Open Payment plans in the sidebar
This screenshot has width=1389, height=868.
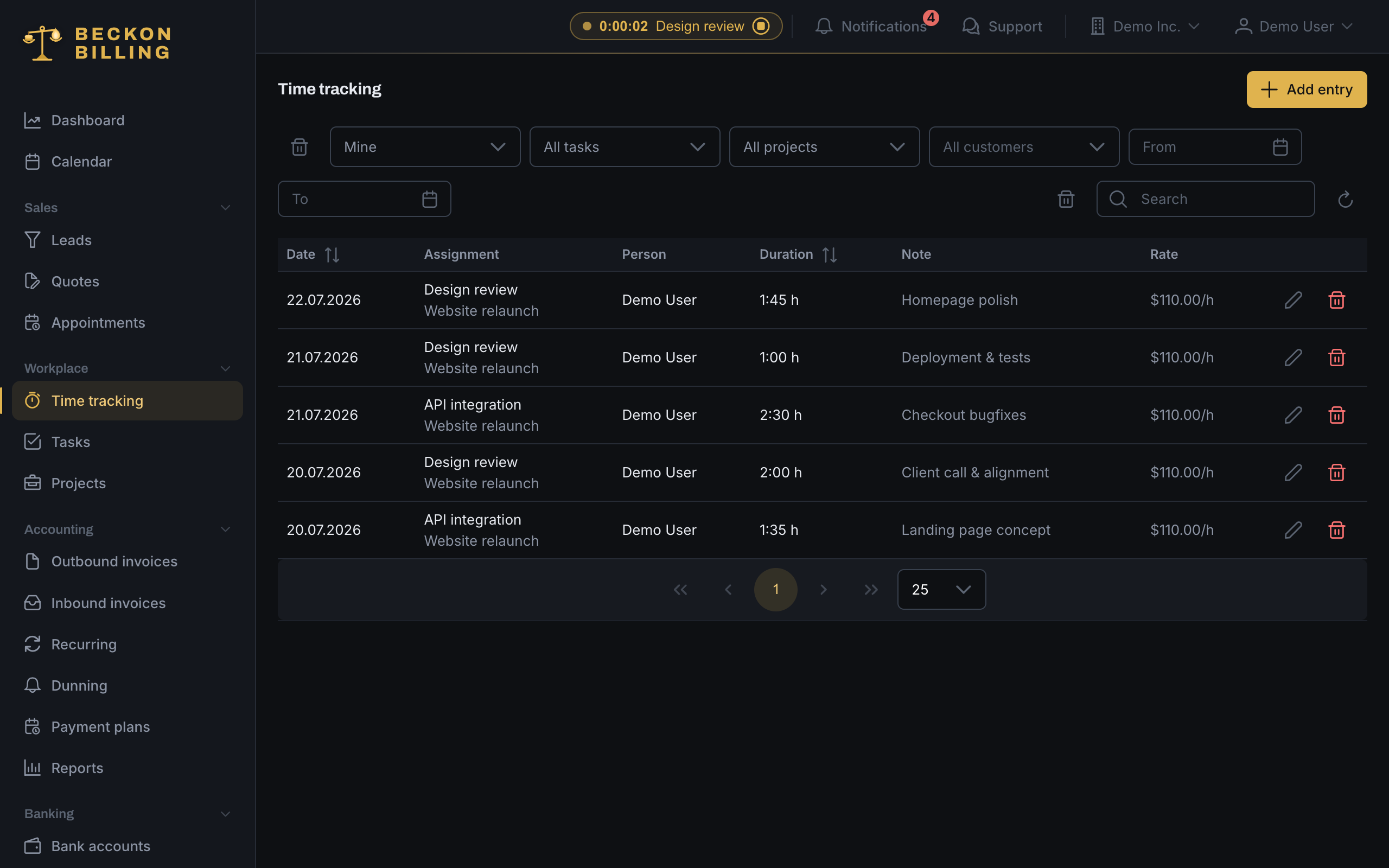128,727
